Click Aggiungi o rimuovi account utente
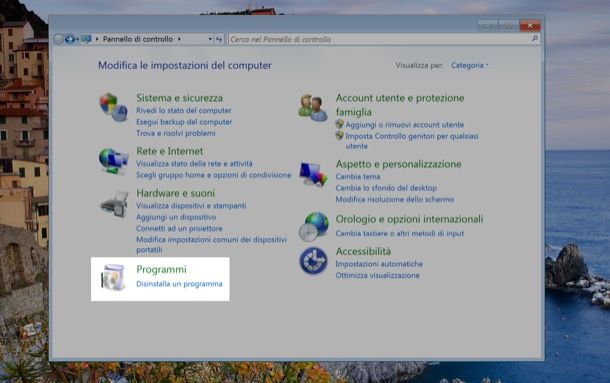 [x=405, y=125]
